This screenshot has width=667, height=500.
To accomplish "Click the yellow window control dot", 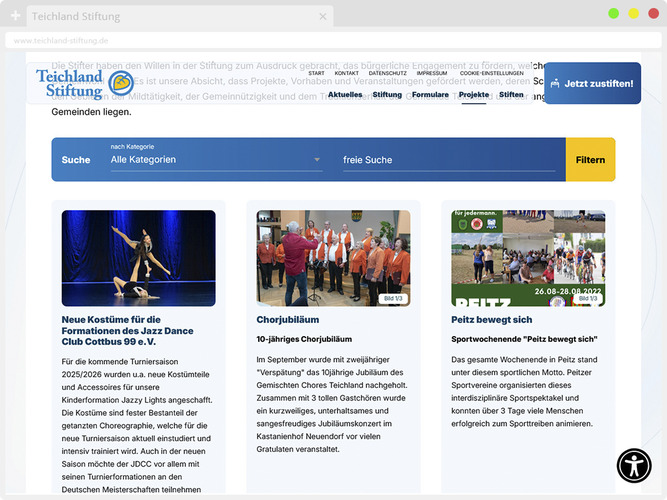I will (x=633, y=13).
